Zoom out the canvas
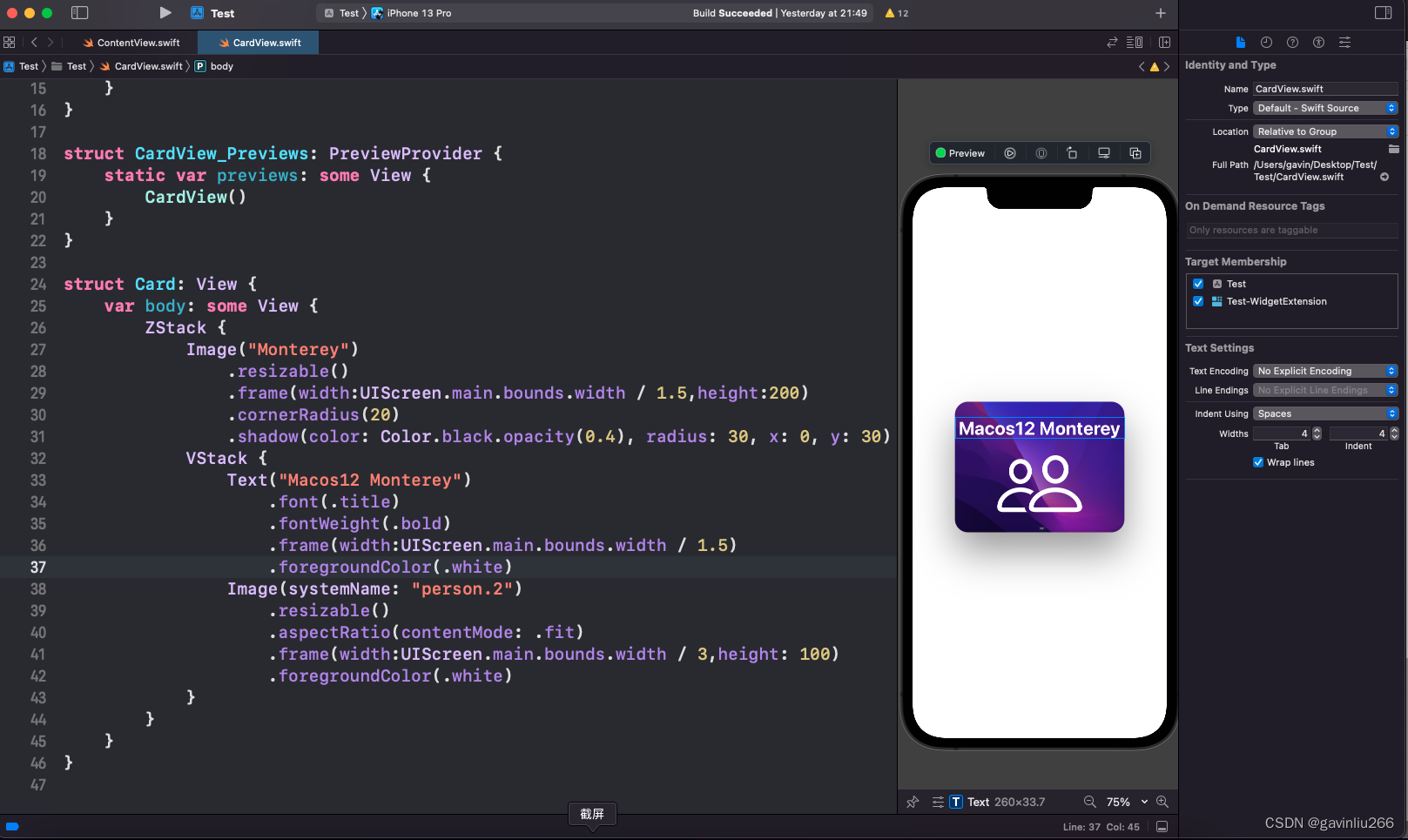 pos(1089,802)
